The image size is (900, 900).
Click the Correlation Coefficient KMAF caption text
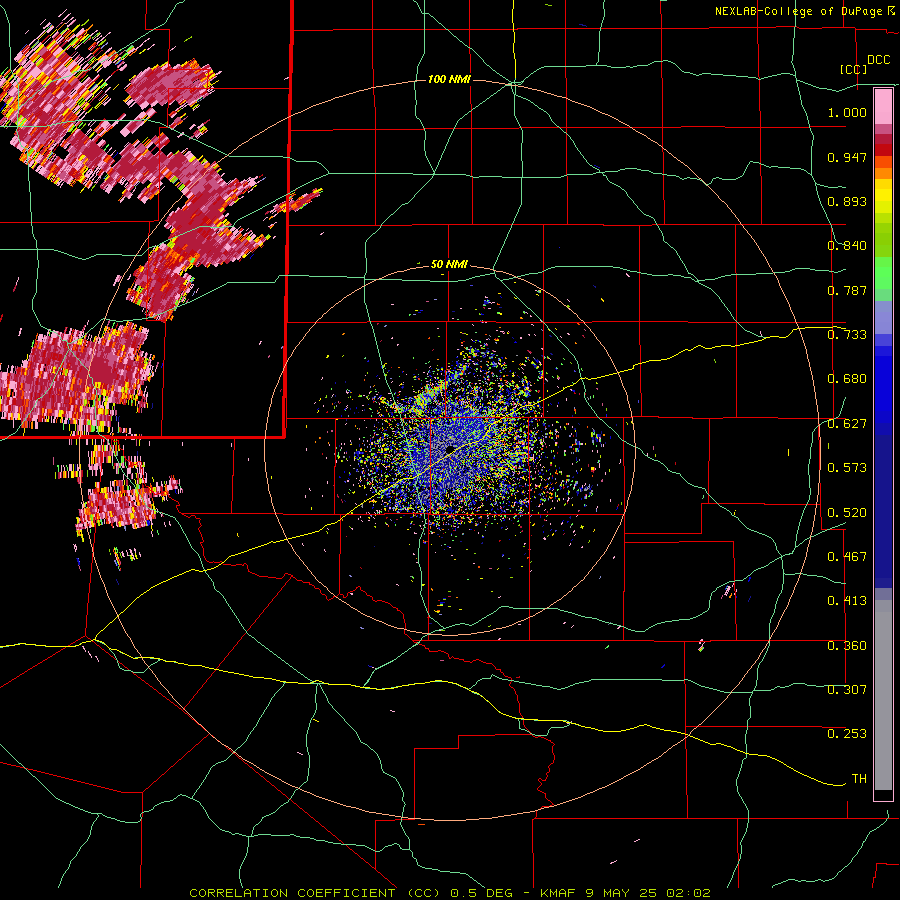click(449, 893)
